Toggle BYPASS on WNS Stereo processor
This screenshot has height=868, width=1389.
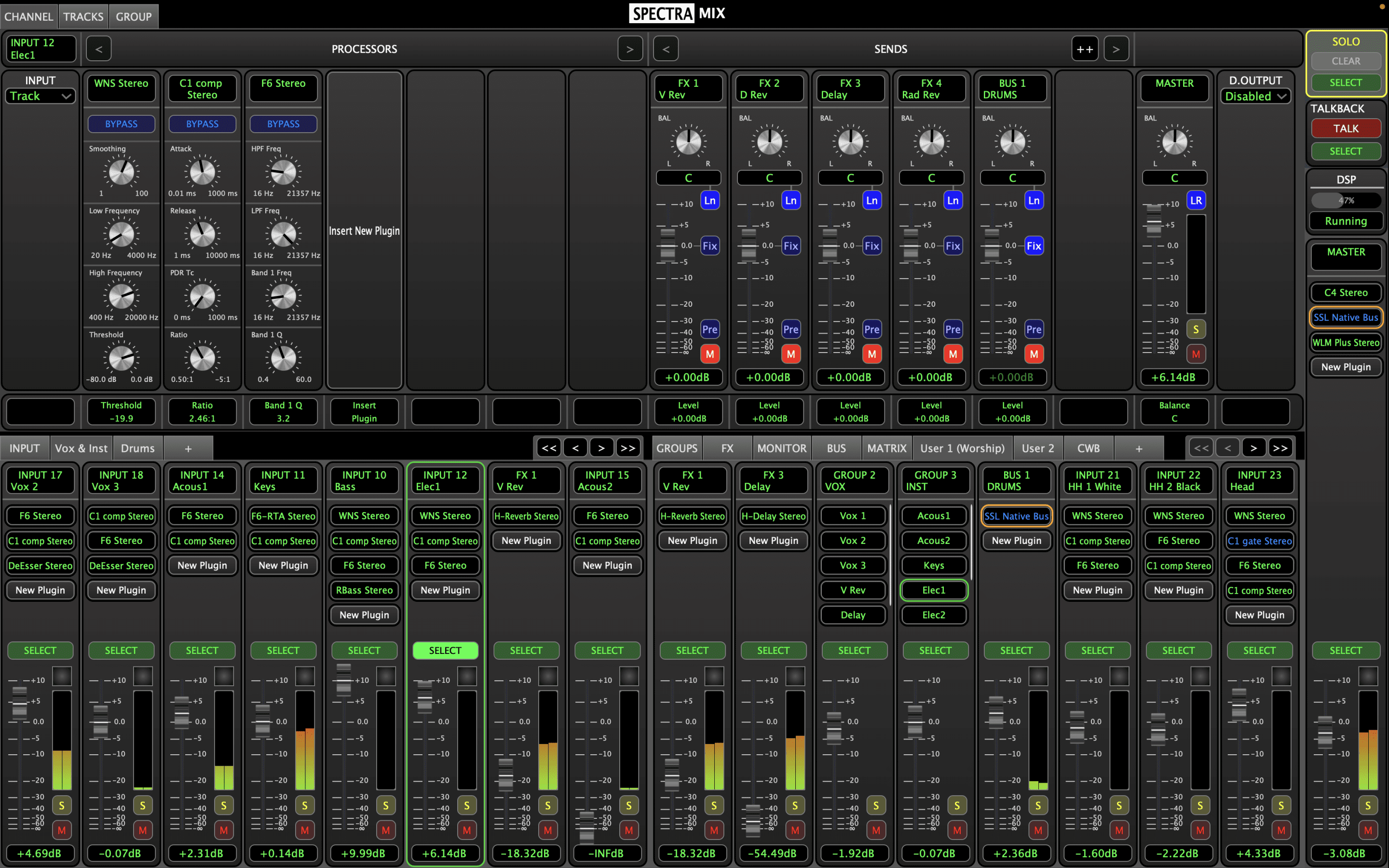tap(121, 124)
